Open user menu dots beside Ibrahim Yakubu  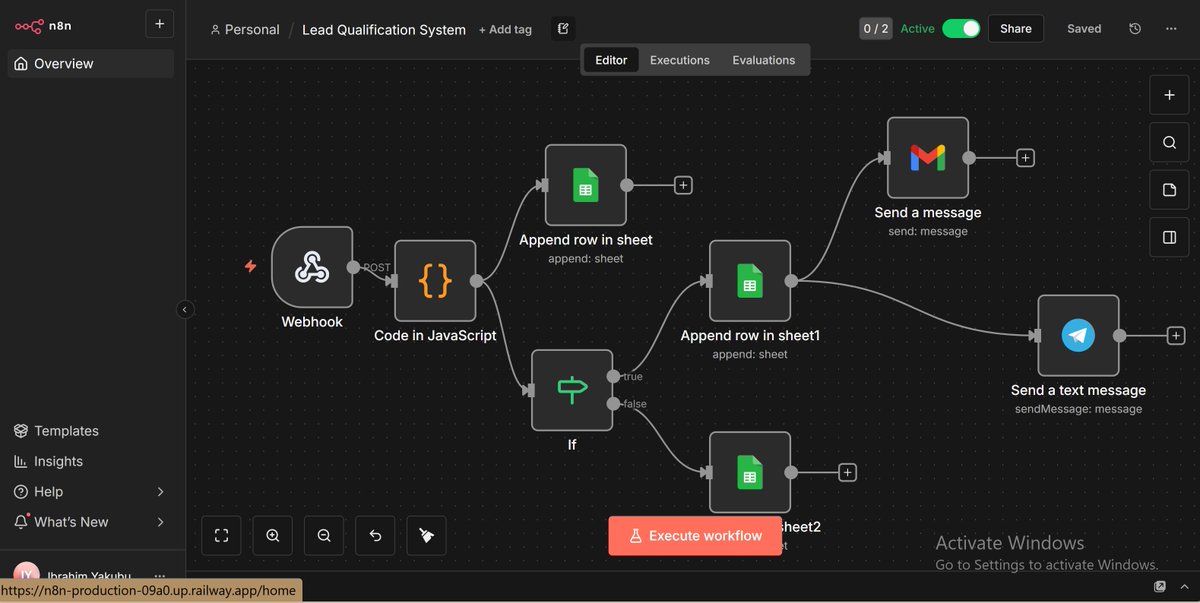pos(160,576)
